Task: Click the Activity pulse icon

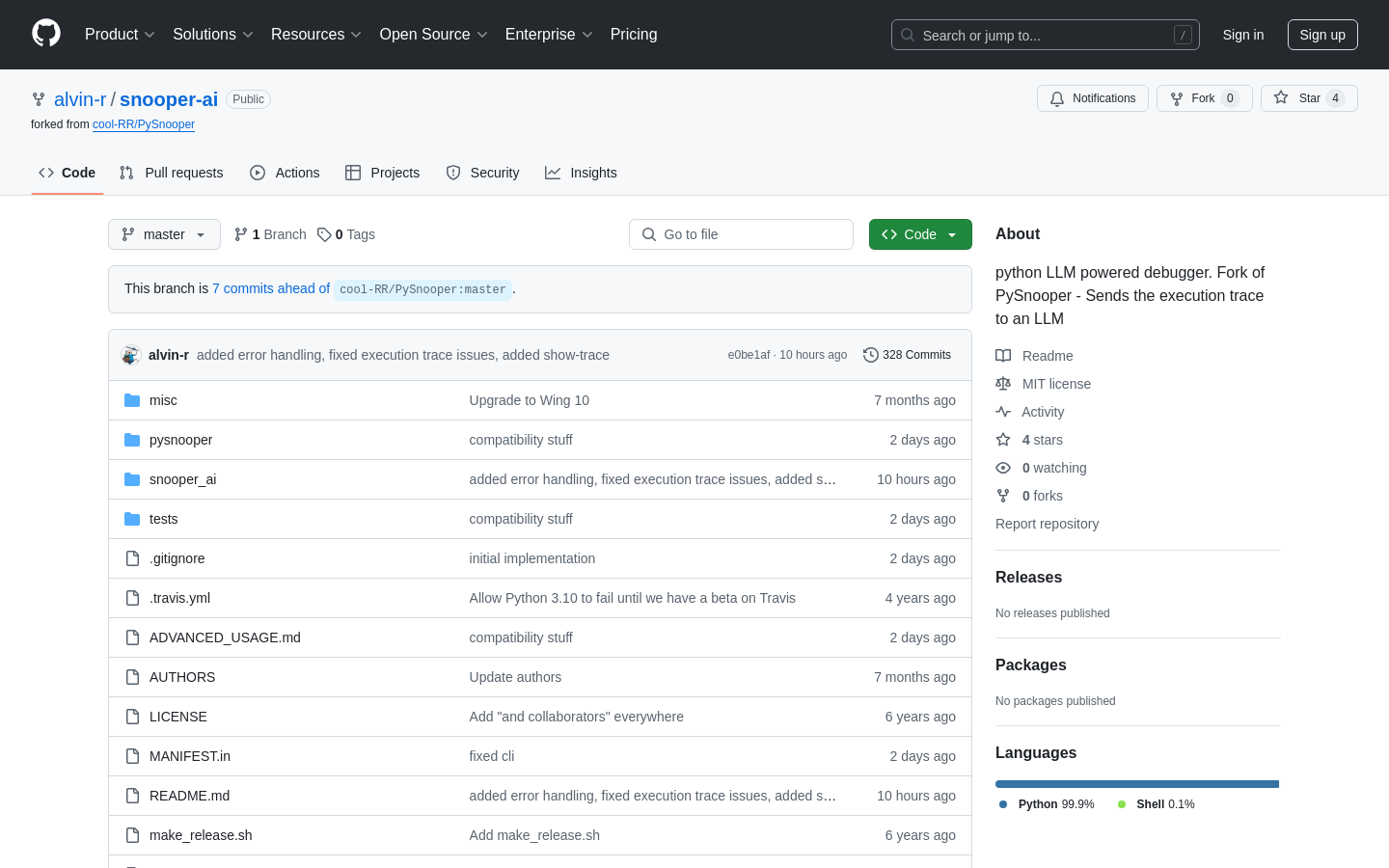Action: (x=1003, y=412)
